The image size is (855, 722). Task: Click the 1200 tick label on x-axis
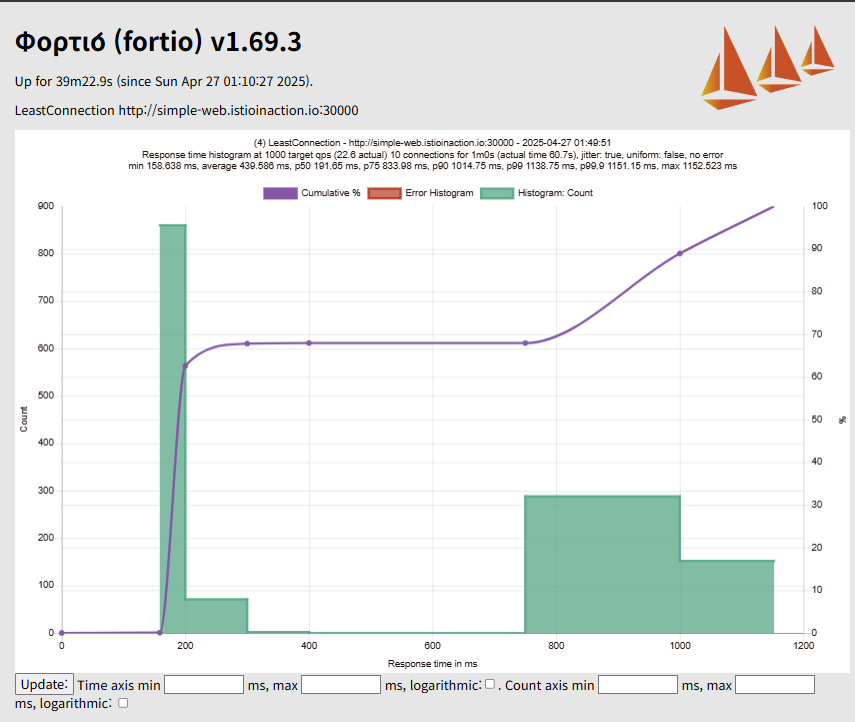click(x=804, y=646)
